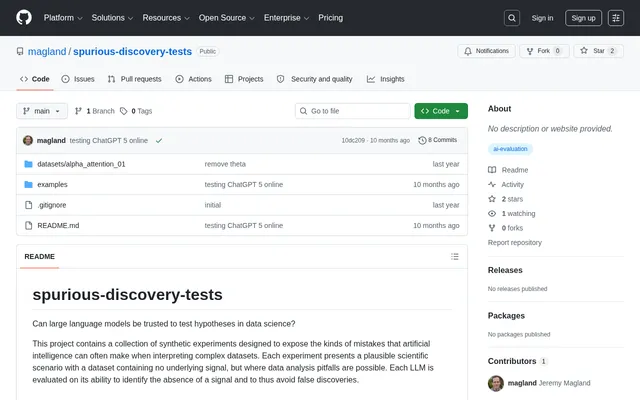This screenshot has width=640, height=400.
Task: Click the .gitignore file icon
Action: [x=28, y=205]
